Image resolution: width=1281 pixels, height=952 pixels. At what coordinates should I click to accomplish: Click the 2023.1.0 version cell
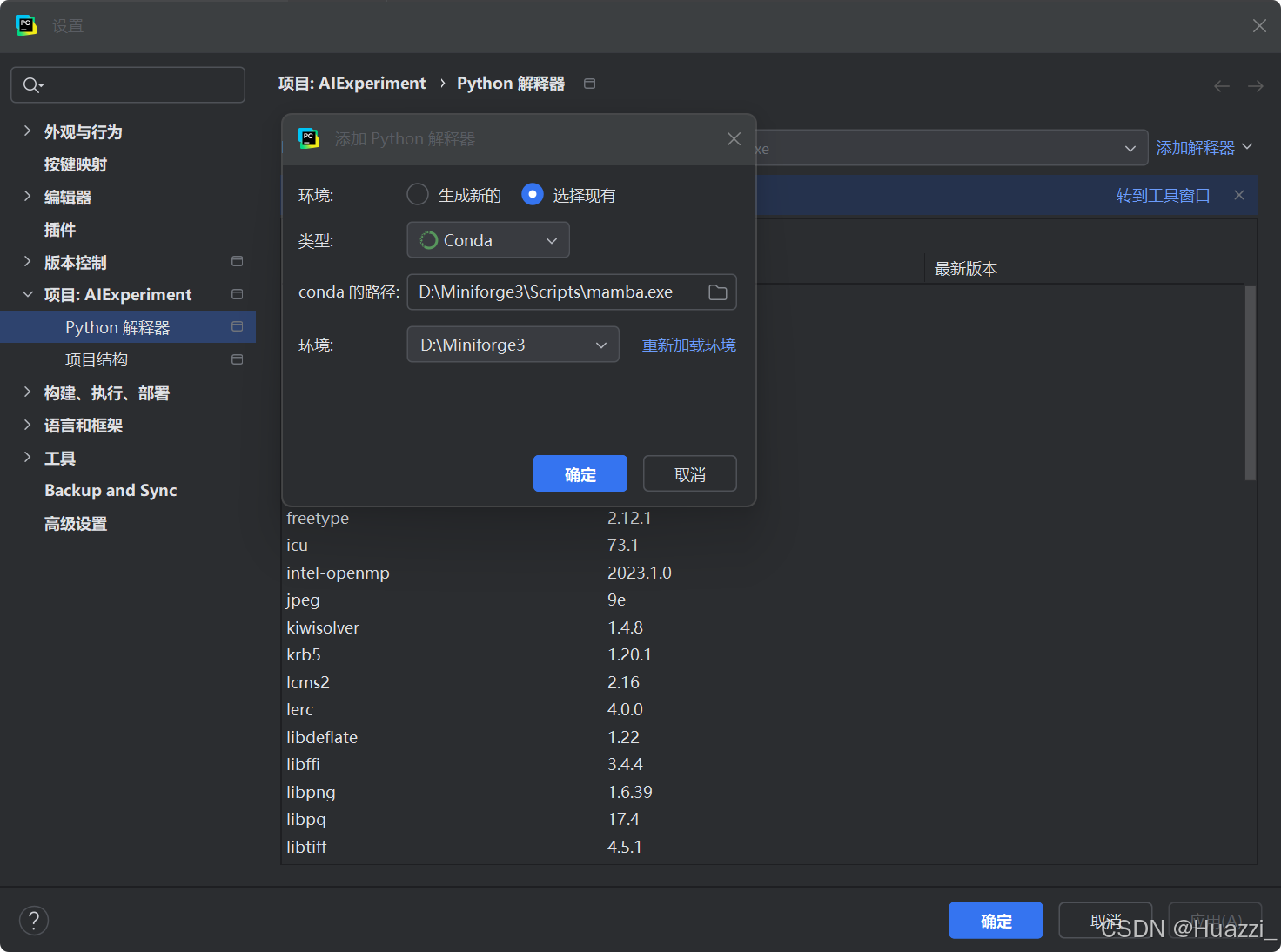point(640,573)
